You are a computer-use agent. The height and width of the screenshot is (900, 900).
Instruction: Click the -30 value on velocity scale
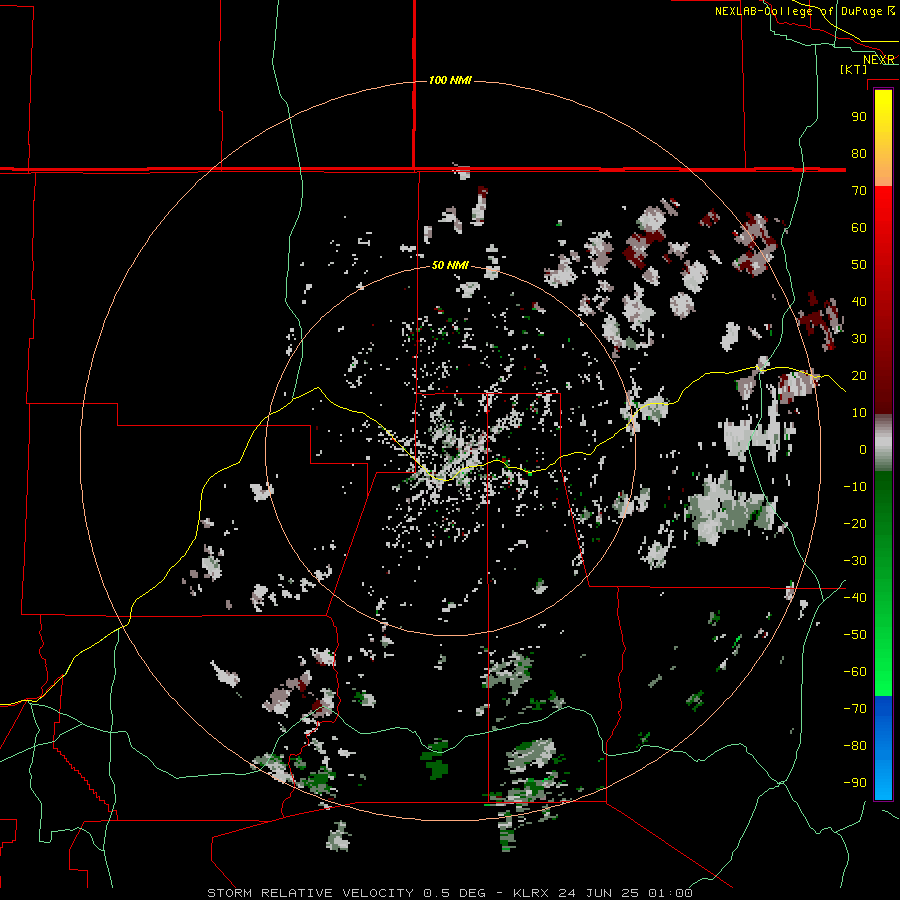(855, 561)
